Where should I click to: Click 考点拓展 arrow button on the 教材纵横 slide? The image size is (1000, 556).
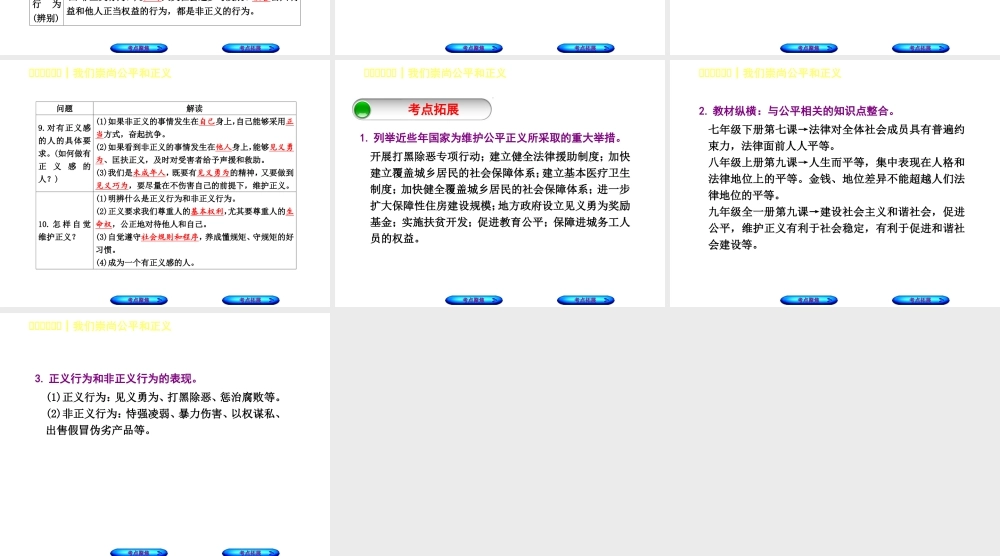click(x=920, y=300)
